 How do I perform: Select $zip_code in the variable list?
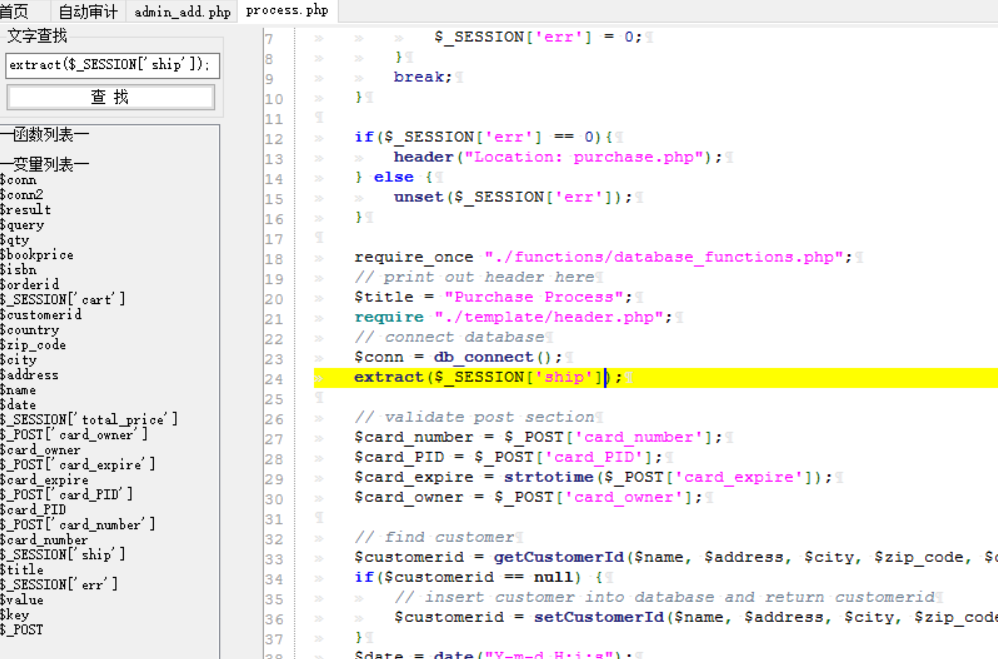[33, 345]
